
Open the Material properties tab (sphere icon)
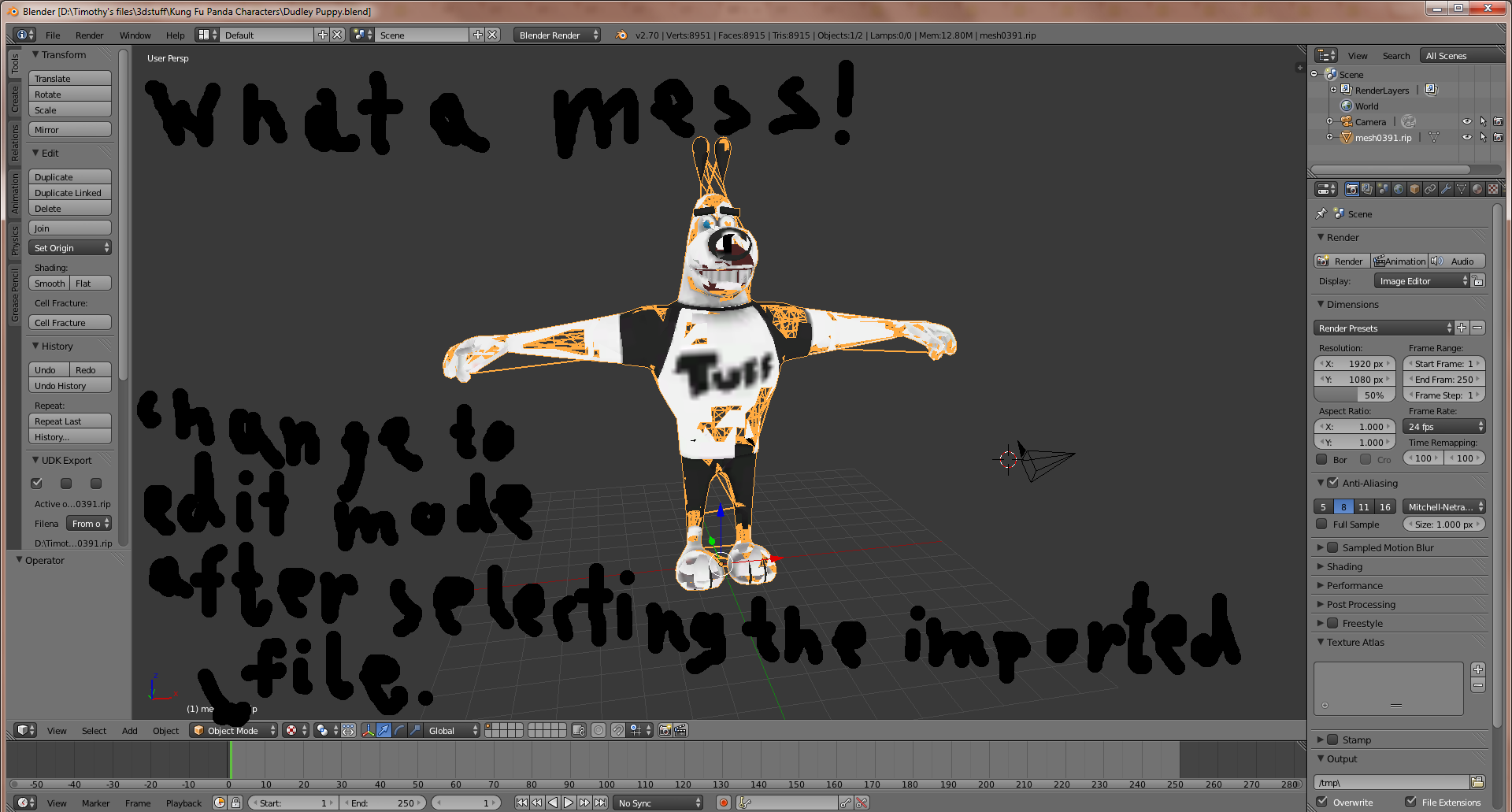point(1477,189)
